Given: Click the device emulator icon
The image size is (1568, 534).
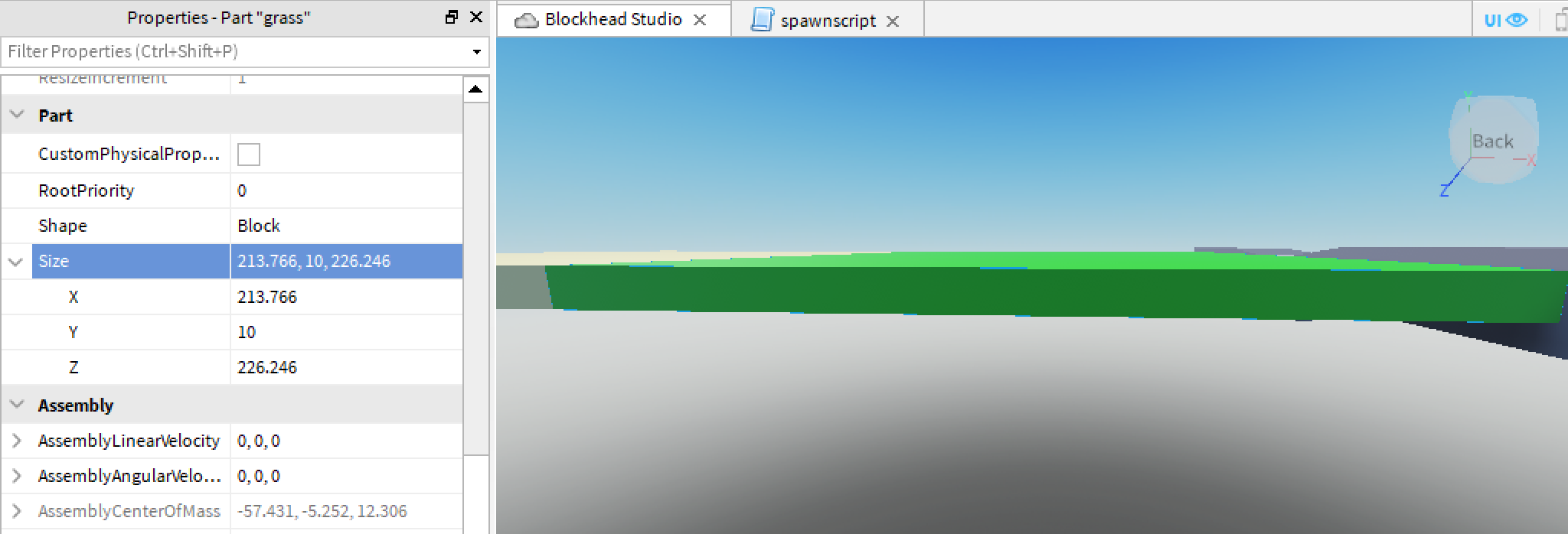Looking at the screenshot, I should pyautogui.click(x=1561, y=20).
